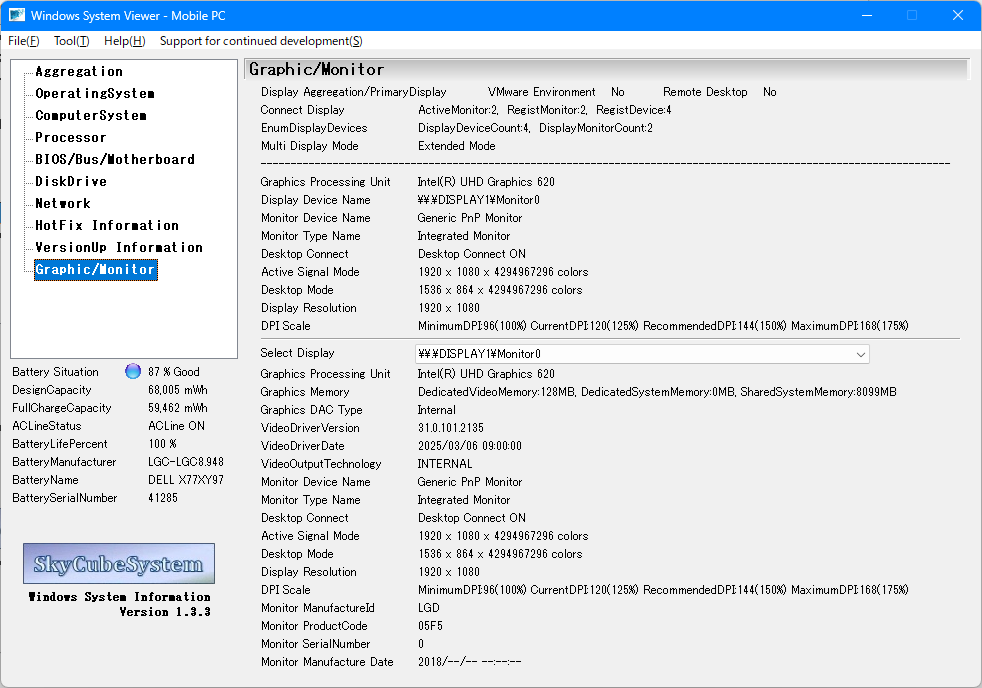Image resolution: width=982 pixels, height=688 pixels.
Task: Open HotFix Information page
Action: click(107, 226)
